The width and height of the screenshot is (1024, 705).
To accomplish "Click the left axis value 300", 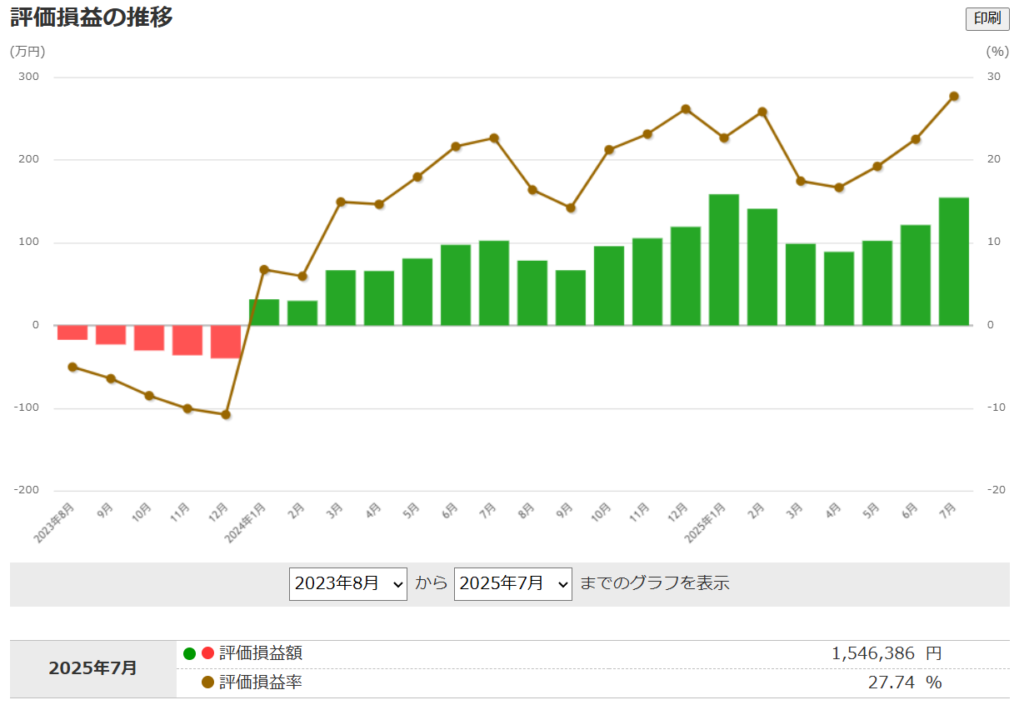I will coord(29,76).
